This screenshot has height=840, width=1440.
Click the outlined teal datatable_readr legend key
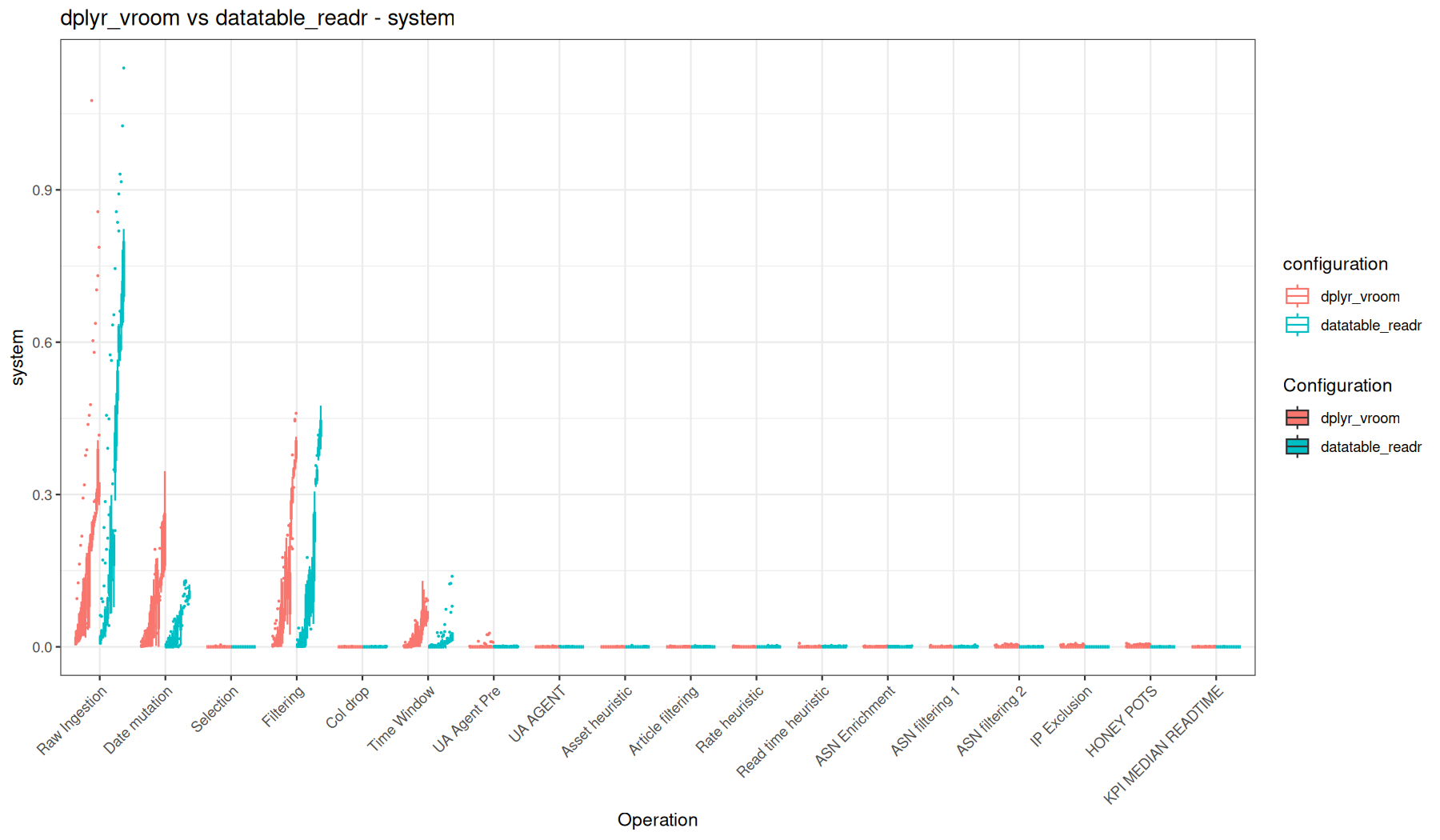(x=1297, y=325)
